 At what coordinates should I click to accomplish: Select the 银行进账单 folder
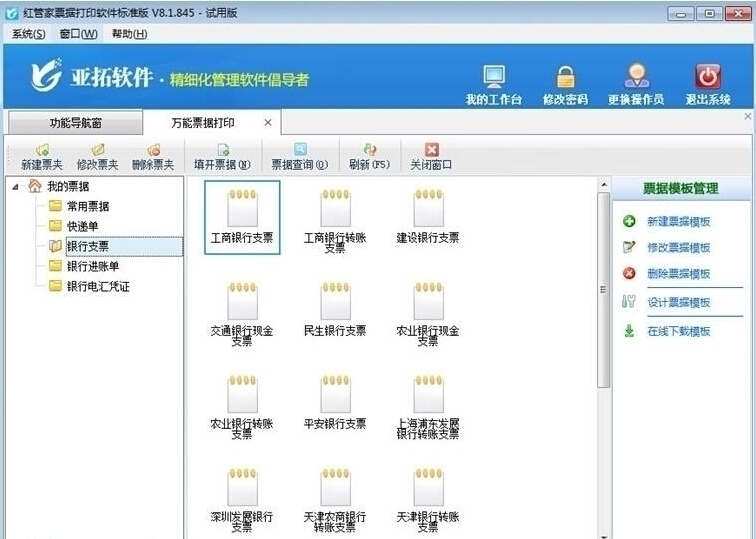coord(93,266)
